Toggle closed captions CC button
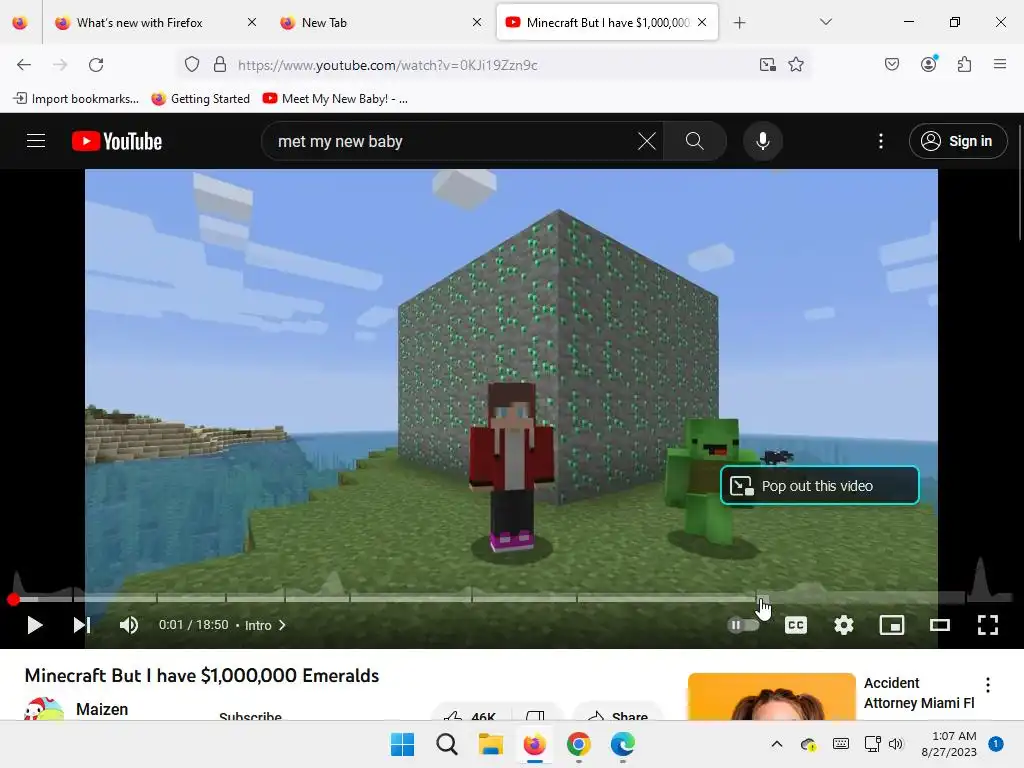The image size is (1024, 768). tap(795, 625)
